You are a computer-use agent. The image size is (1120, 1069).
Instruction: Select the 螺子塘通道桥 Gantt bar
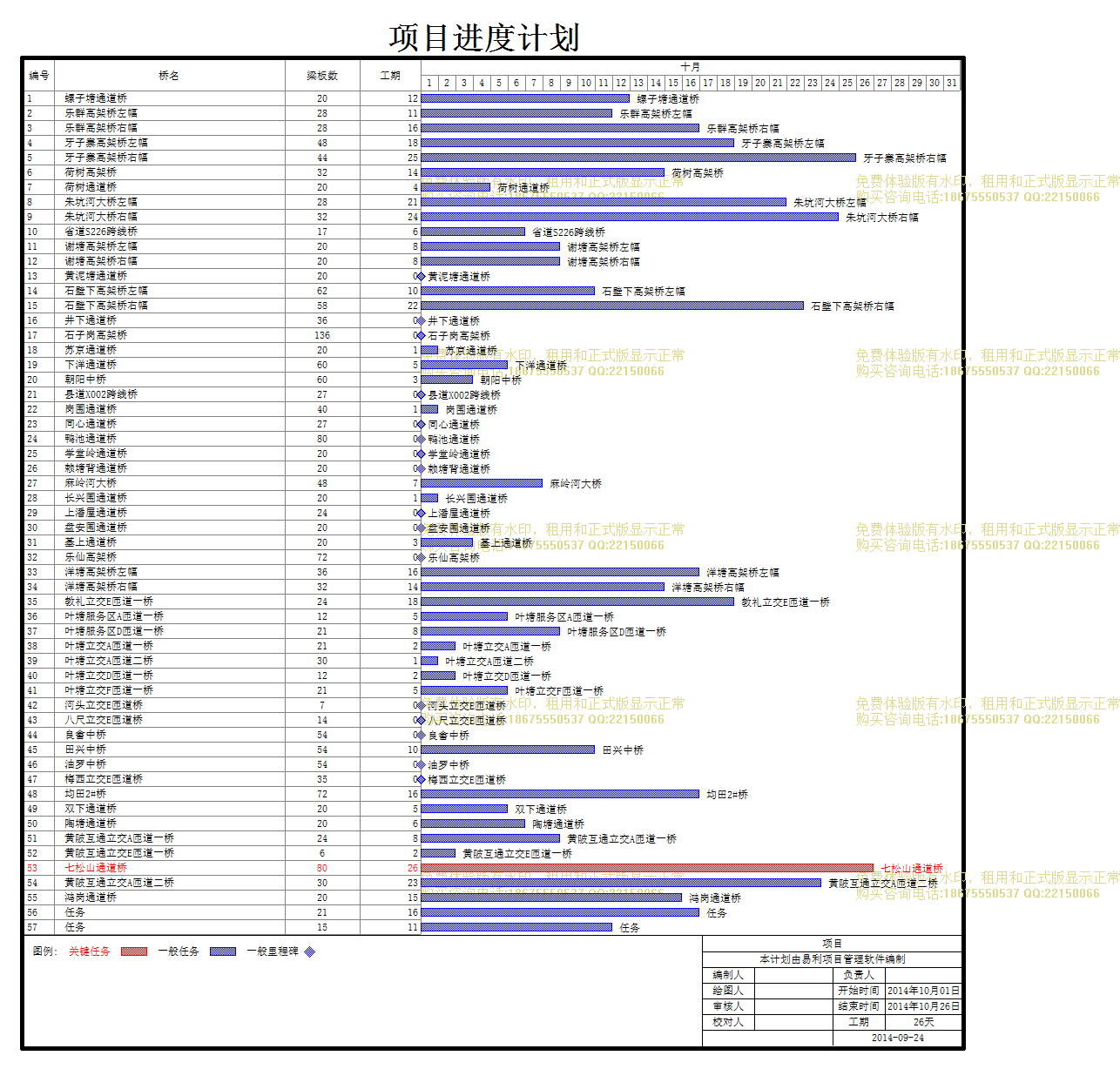(x=525, y=98)
